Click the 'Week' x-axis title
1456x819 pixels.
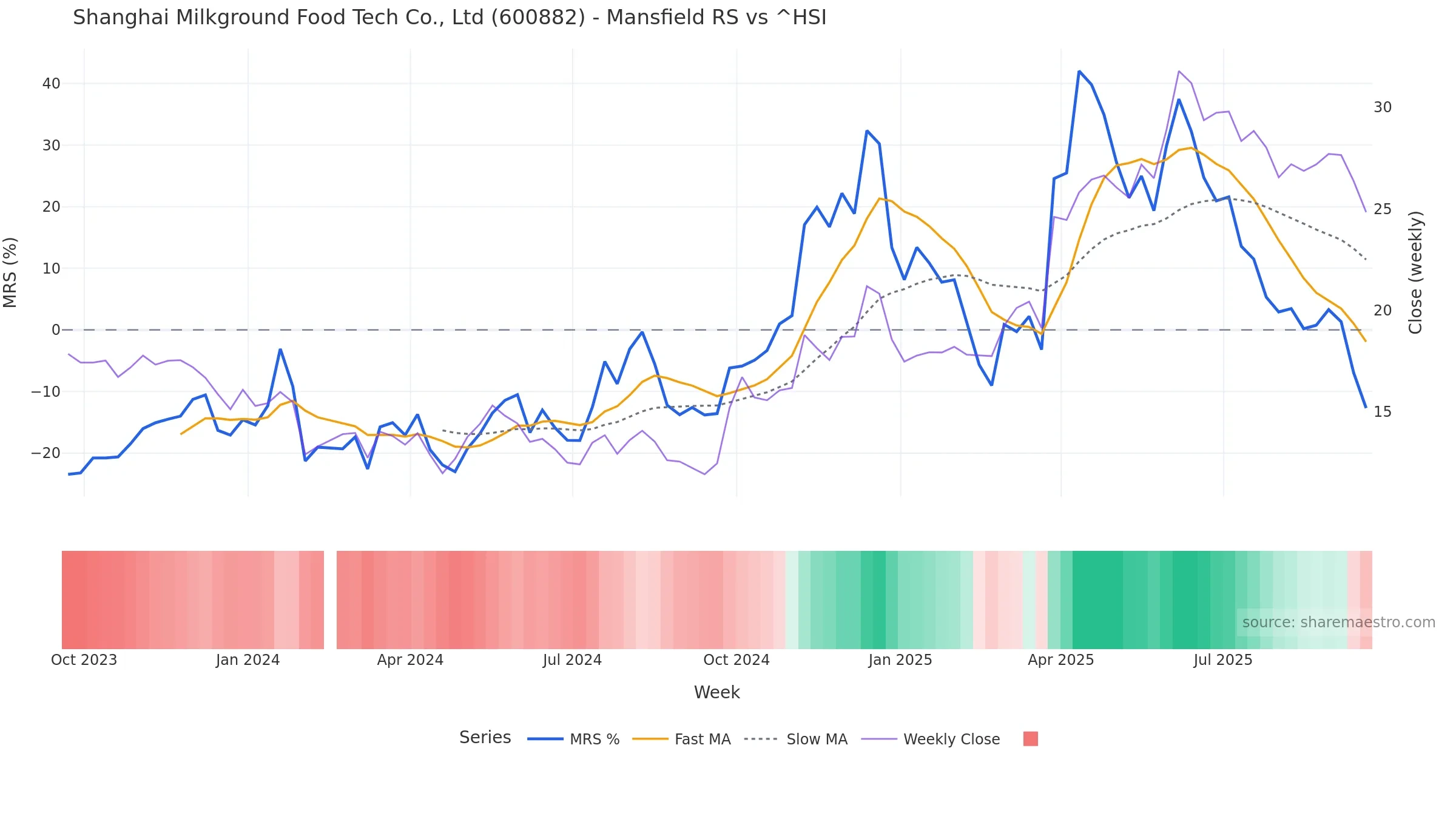(716, 692)
